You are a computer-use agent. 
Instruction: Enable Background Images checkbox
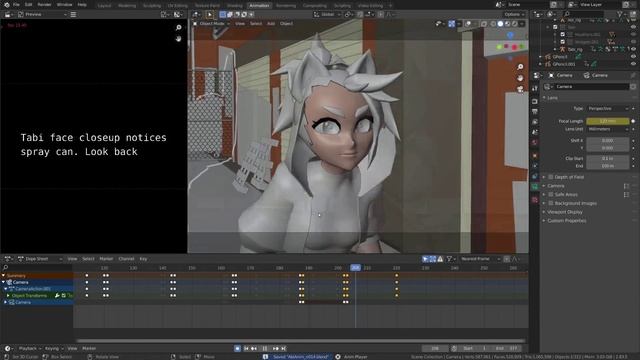551,203
